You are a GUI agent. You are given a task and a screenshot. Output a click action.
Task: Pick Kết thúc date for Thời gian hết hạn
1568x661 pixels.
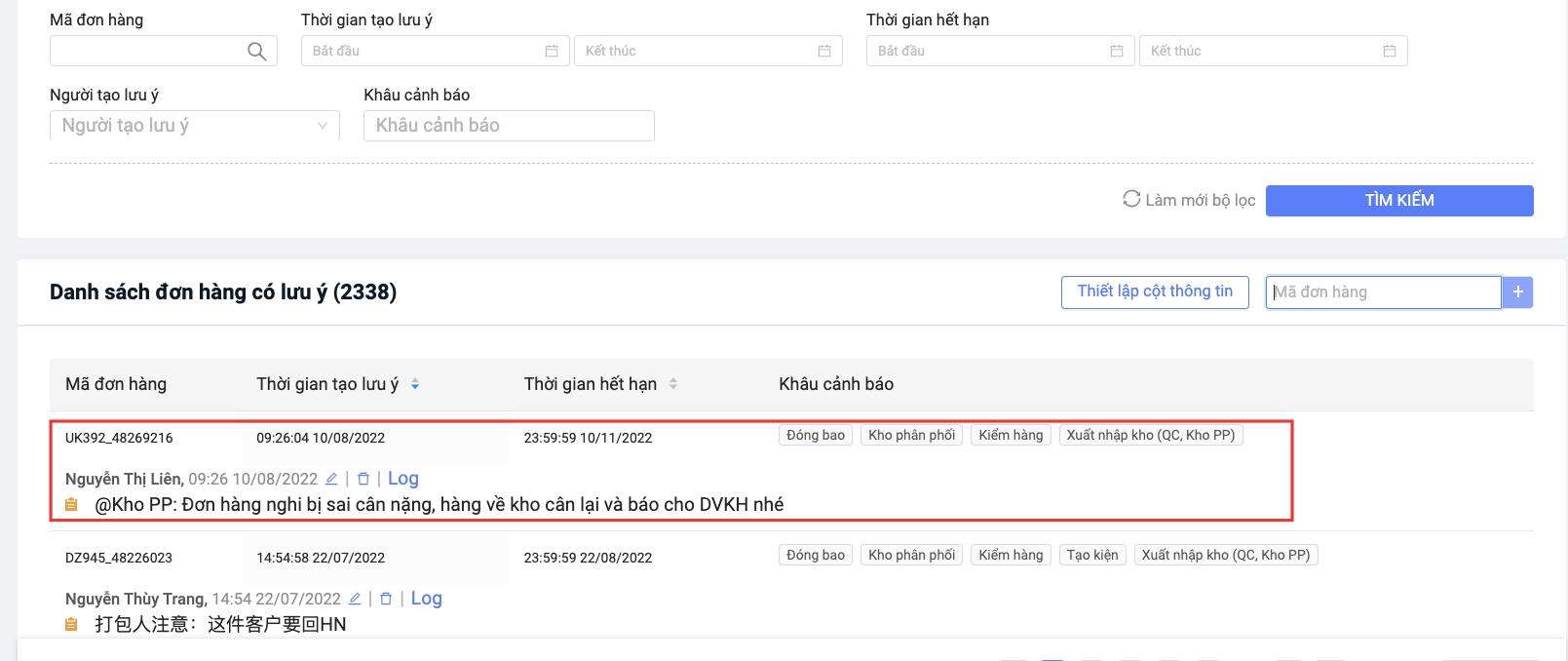1272,51
